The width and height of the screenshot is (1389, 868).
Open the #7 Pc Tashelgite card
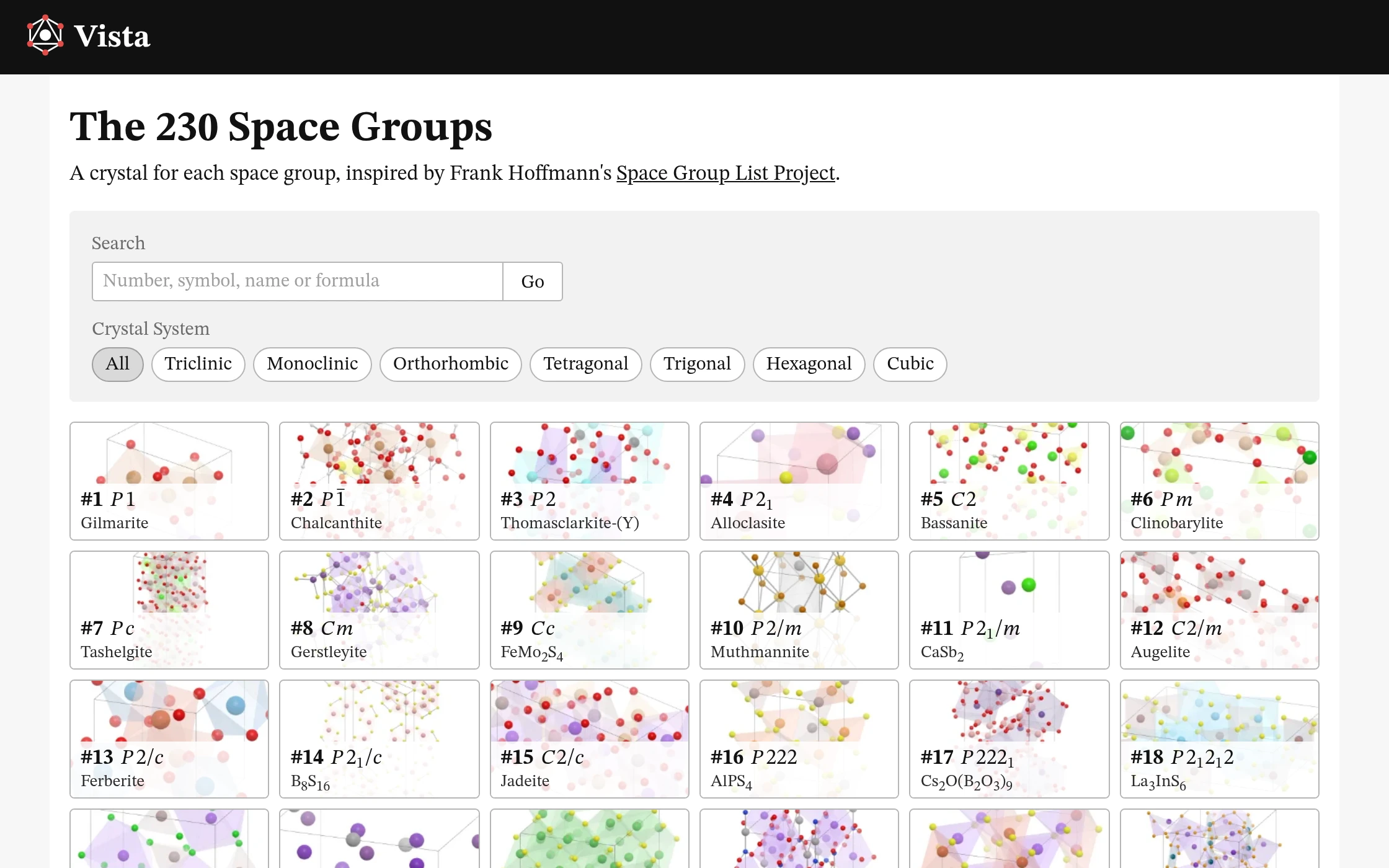[169, 610]
